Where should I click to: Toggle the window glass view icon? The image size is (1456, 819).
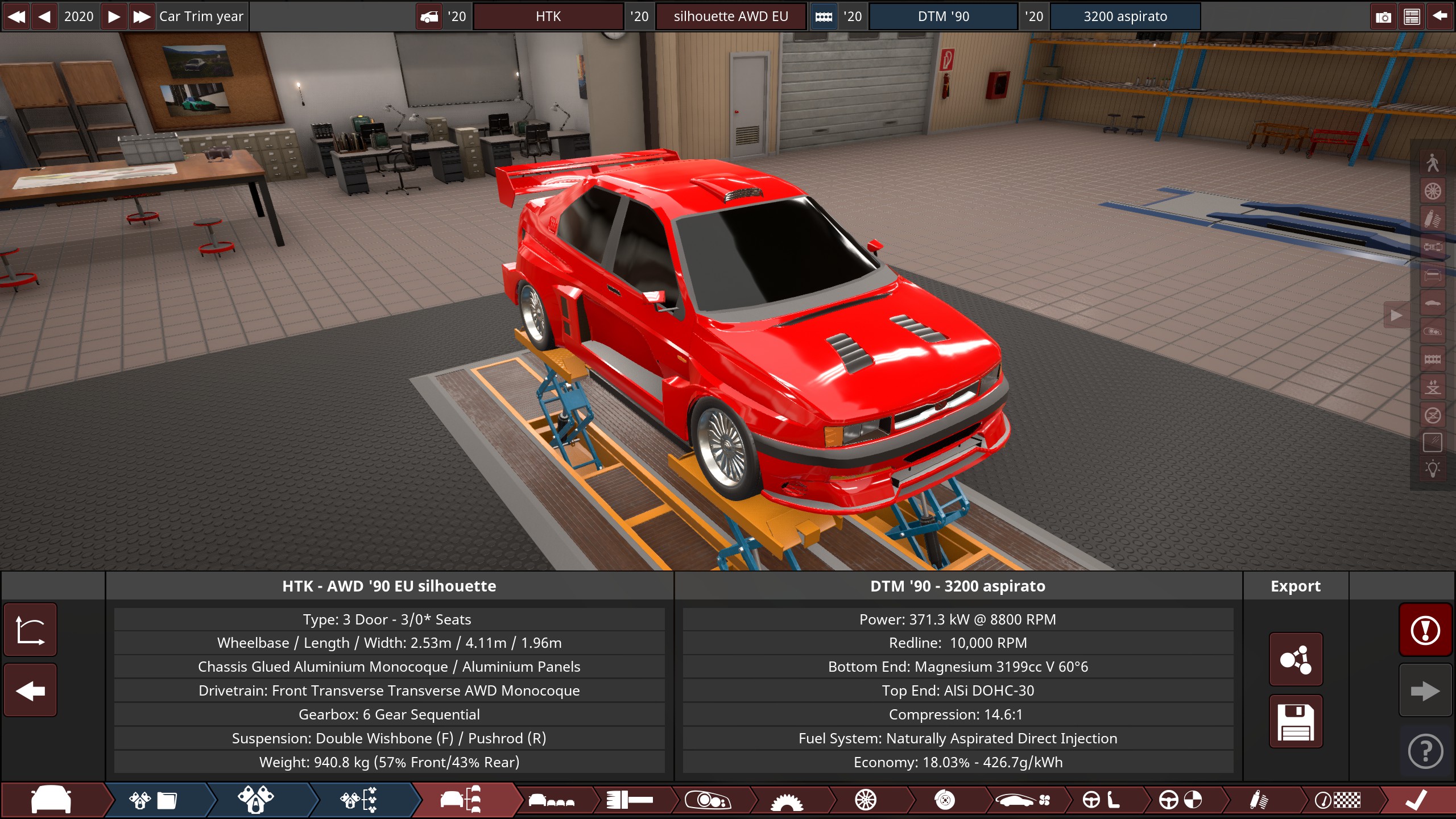[x=1433, y=442]
